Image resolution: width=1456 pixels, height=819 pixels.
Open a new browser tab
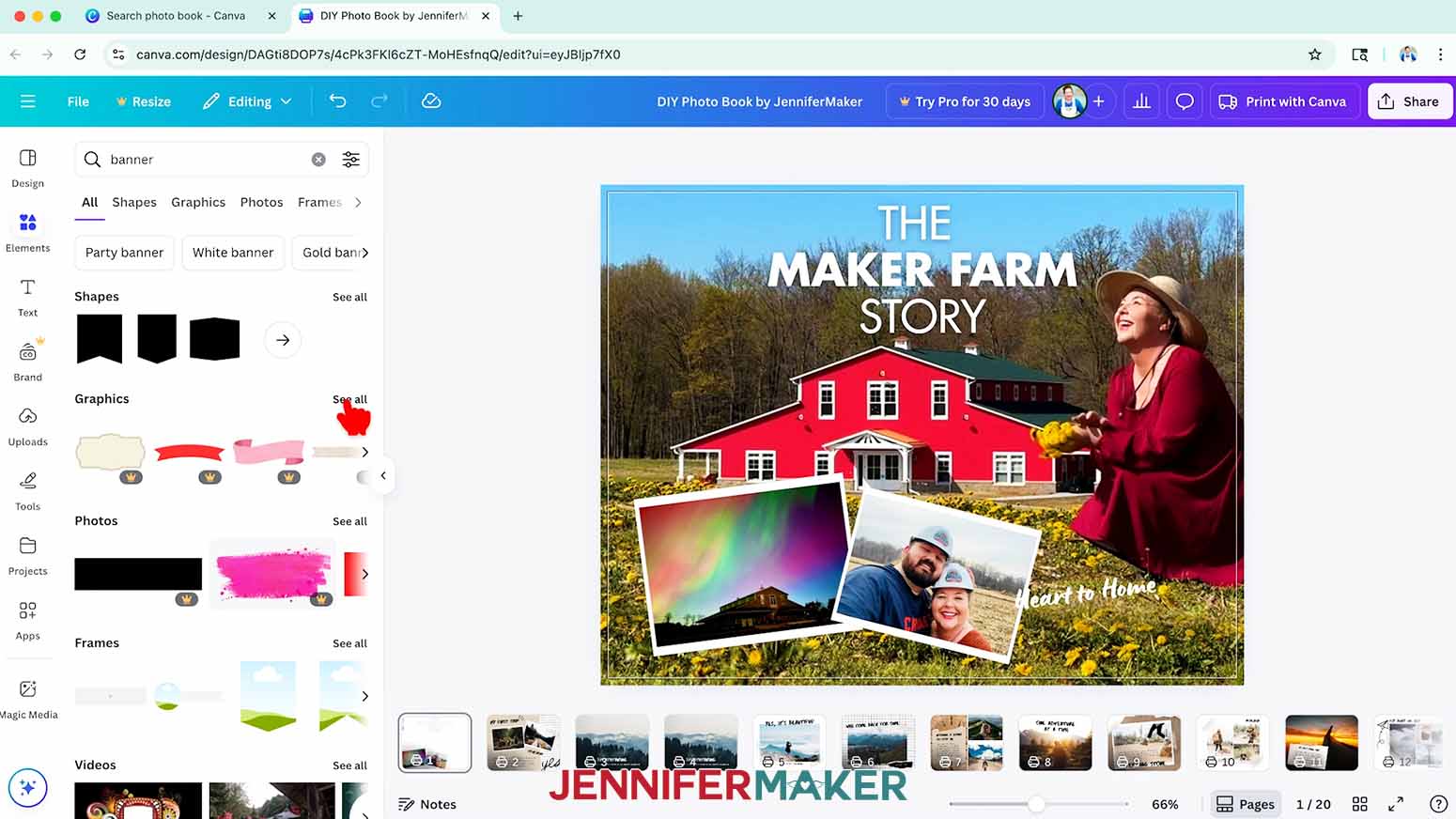click(x=518, y=16)
